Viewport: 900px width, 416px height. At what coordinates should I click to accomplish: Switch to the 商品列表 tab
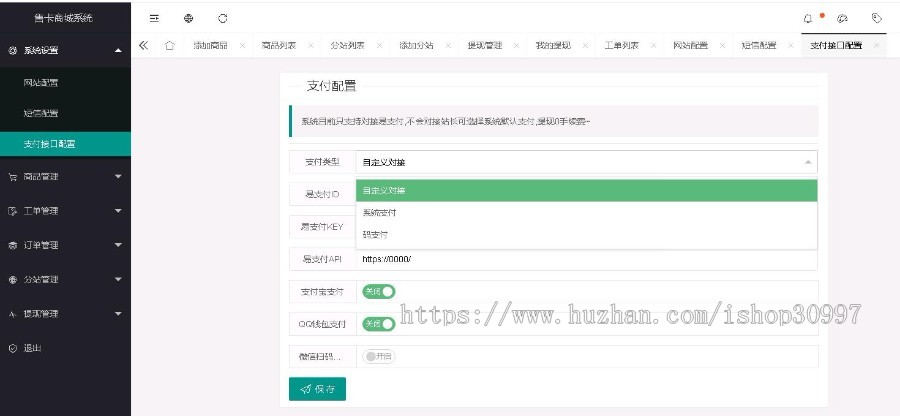[x=279, y=46]
